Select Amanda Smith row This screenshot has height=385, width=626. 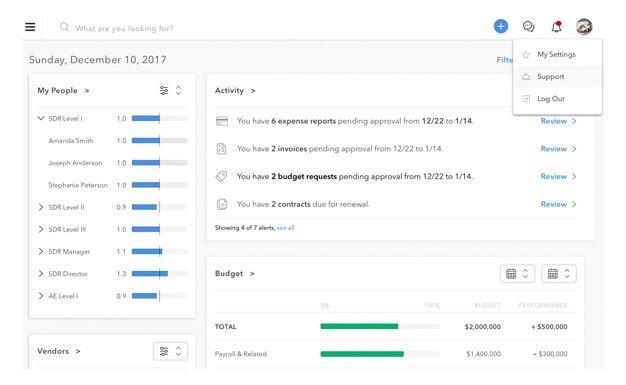coord(112,141)
